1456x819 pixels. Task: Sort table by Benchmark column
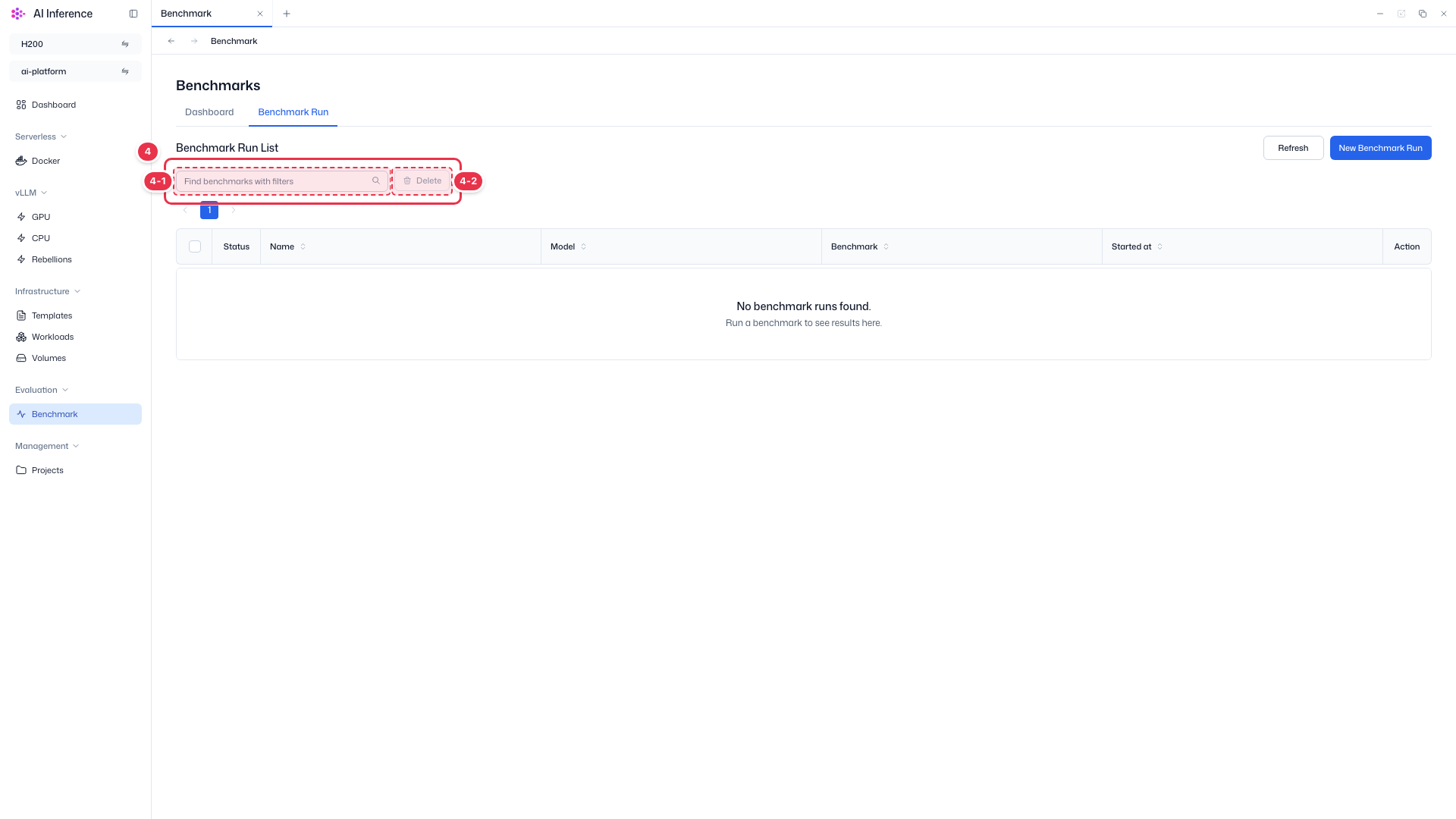pos(886,246)
